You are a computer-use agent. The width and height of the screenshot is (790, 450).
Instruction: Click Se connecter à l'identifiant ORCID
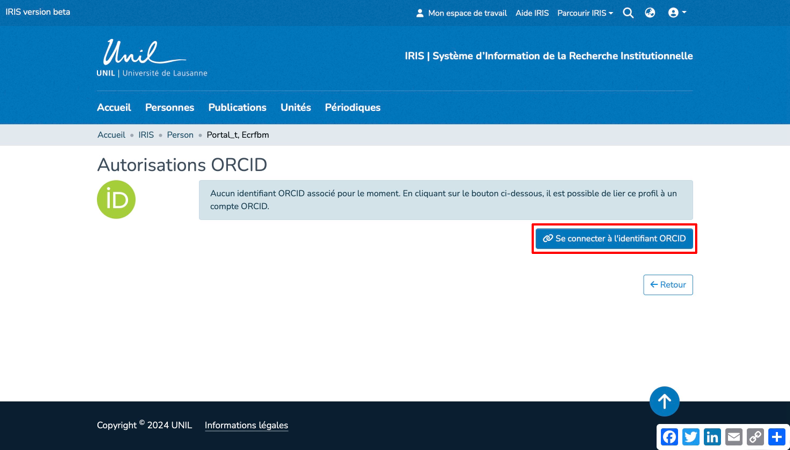pos(614,239)
